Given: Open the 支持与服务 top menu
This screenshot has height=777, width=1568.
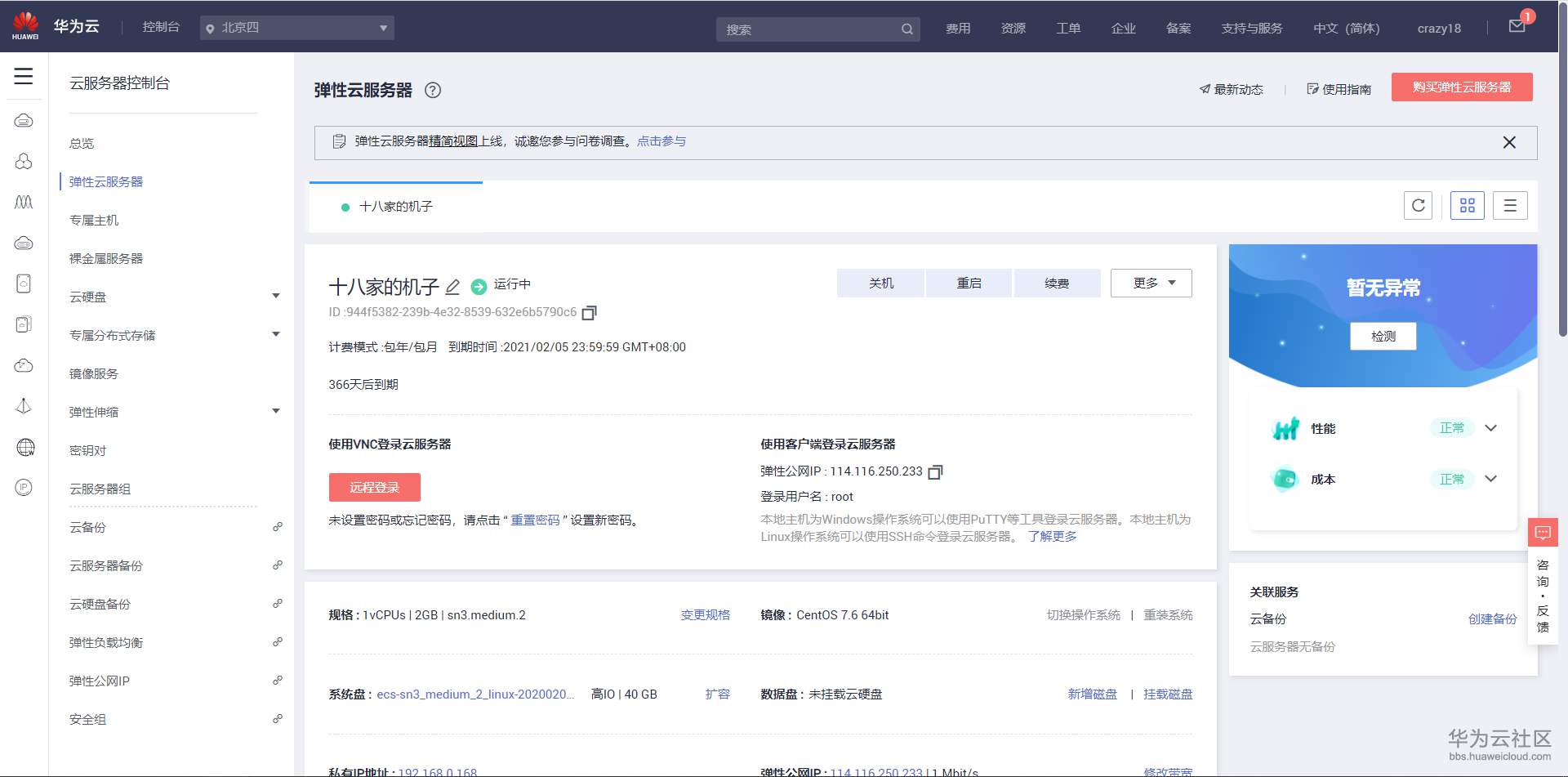Looking at the screenshot, I should 1252,29.
